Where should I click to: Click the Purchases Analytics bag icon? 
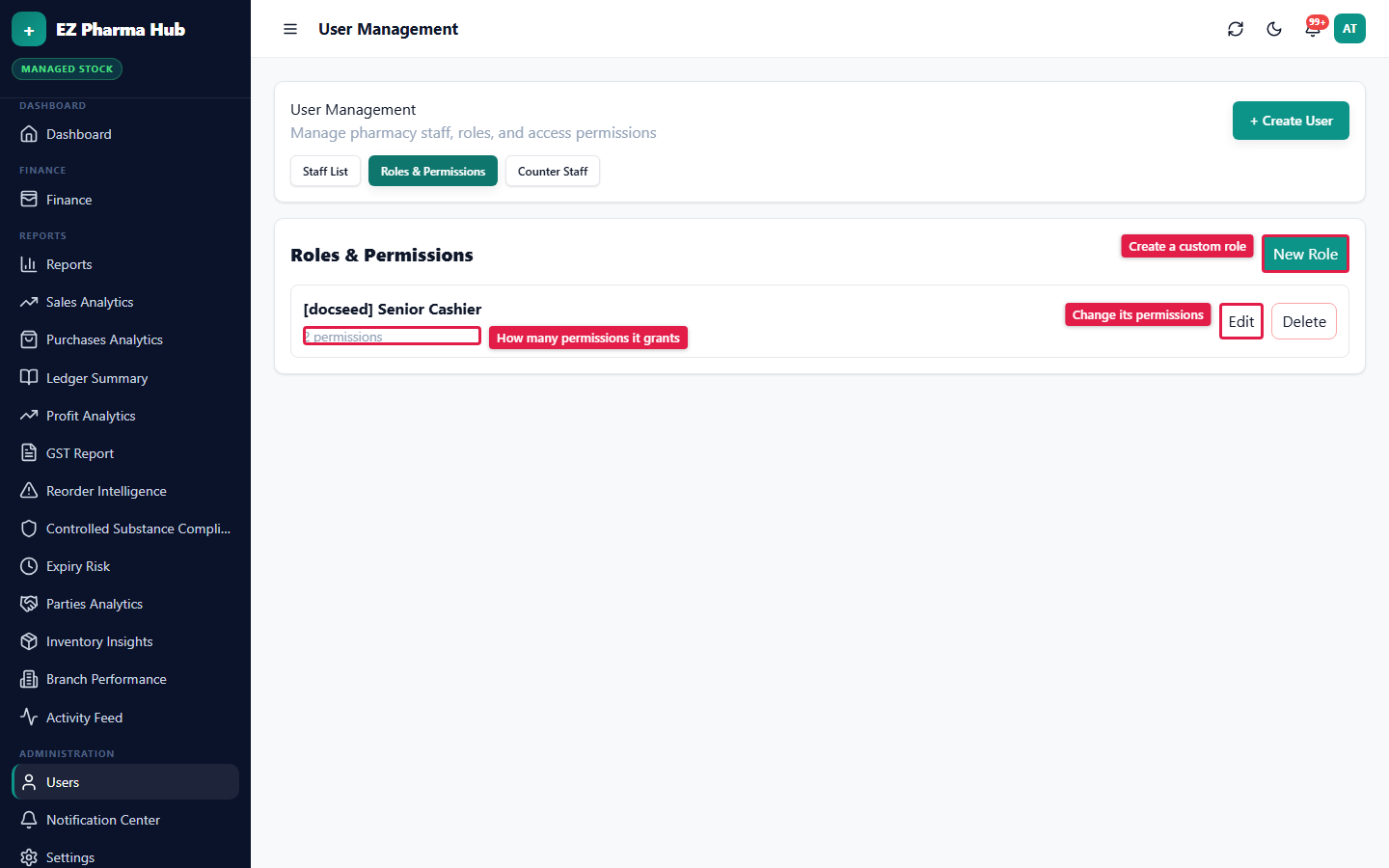point(29,339)
